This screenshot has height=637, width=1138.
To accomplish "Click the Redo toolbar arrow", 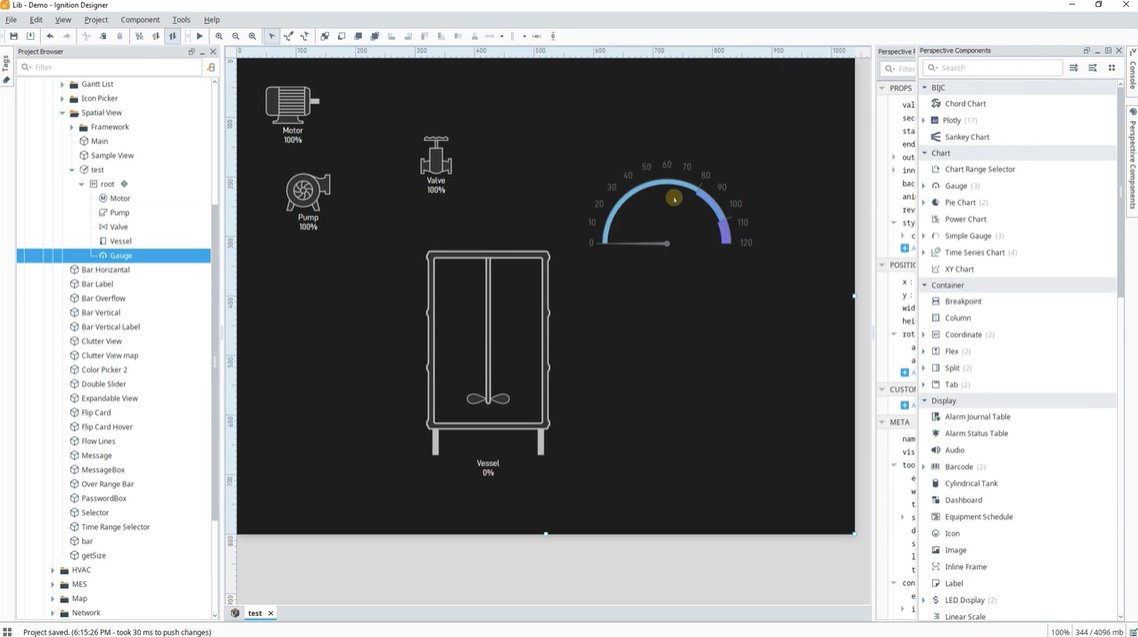I will (x=67, y=36).
